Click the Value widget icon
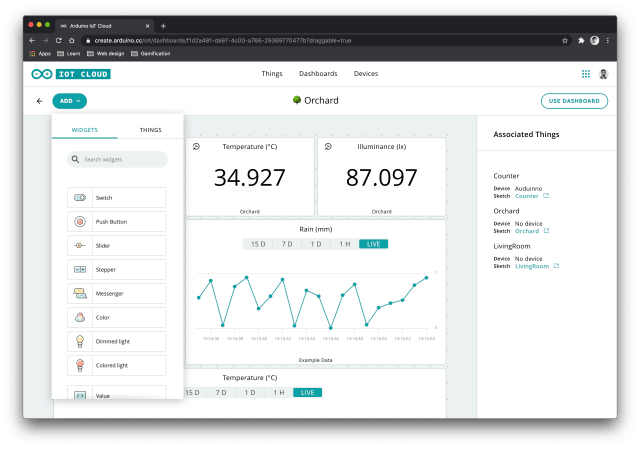Viewport: 640px width, 449px height. [x=80, y=395]
